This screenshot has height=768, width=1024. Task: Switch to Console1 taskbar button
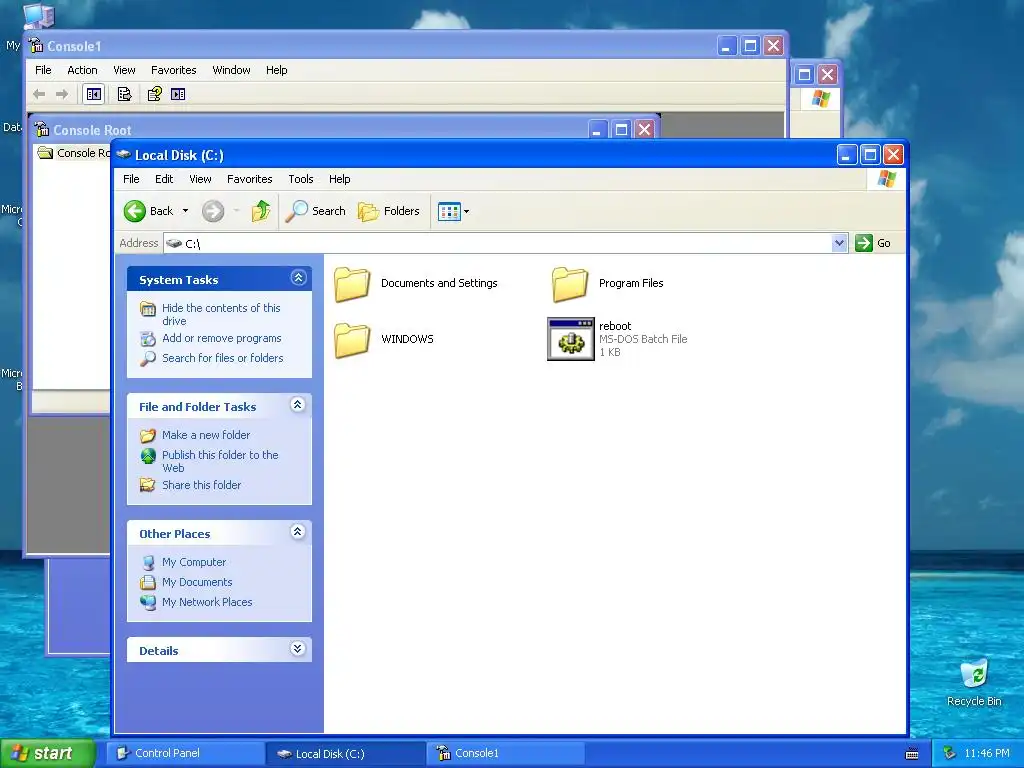(505, 753)
